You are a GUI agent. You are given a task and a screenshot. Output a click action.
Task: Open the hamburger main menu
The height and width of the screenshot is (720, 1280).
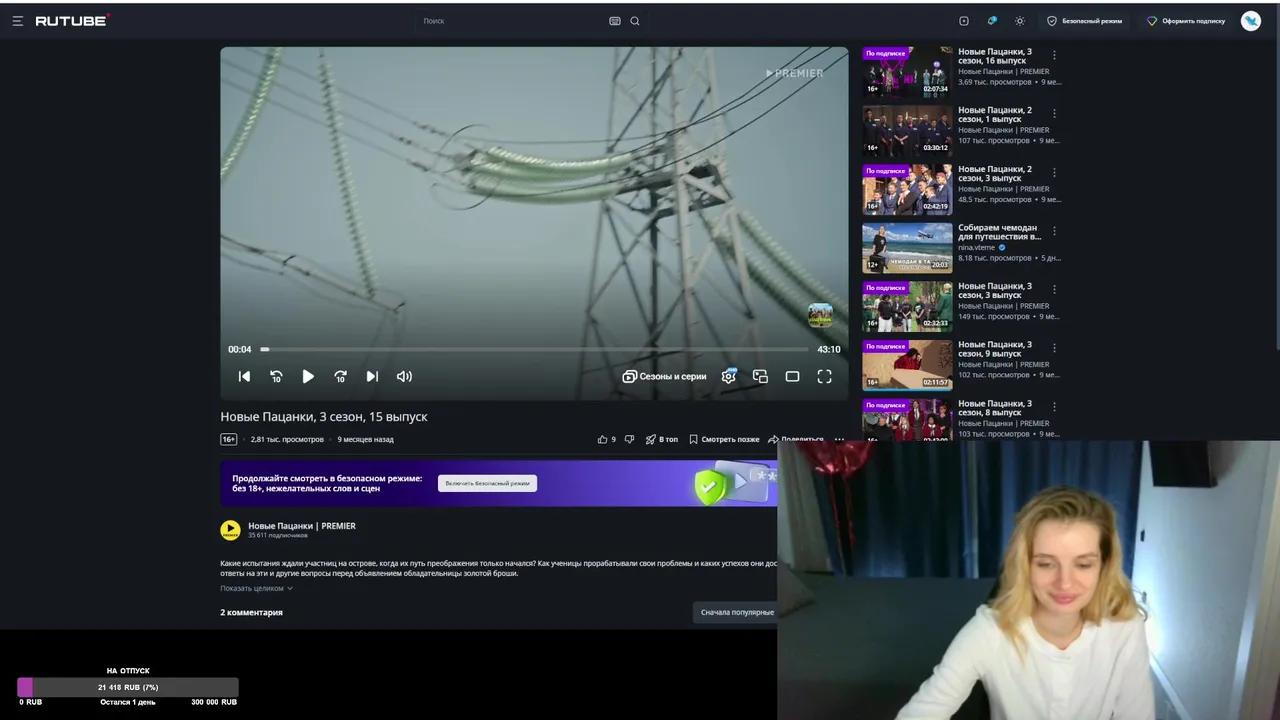[17, 20]
